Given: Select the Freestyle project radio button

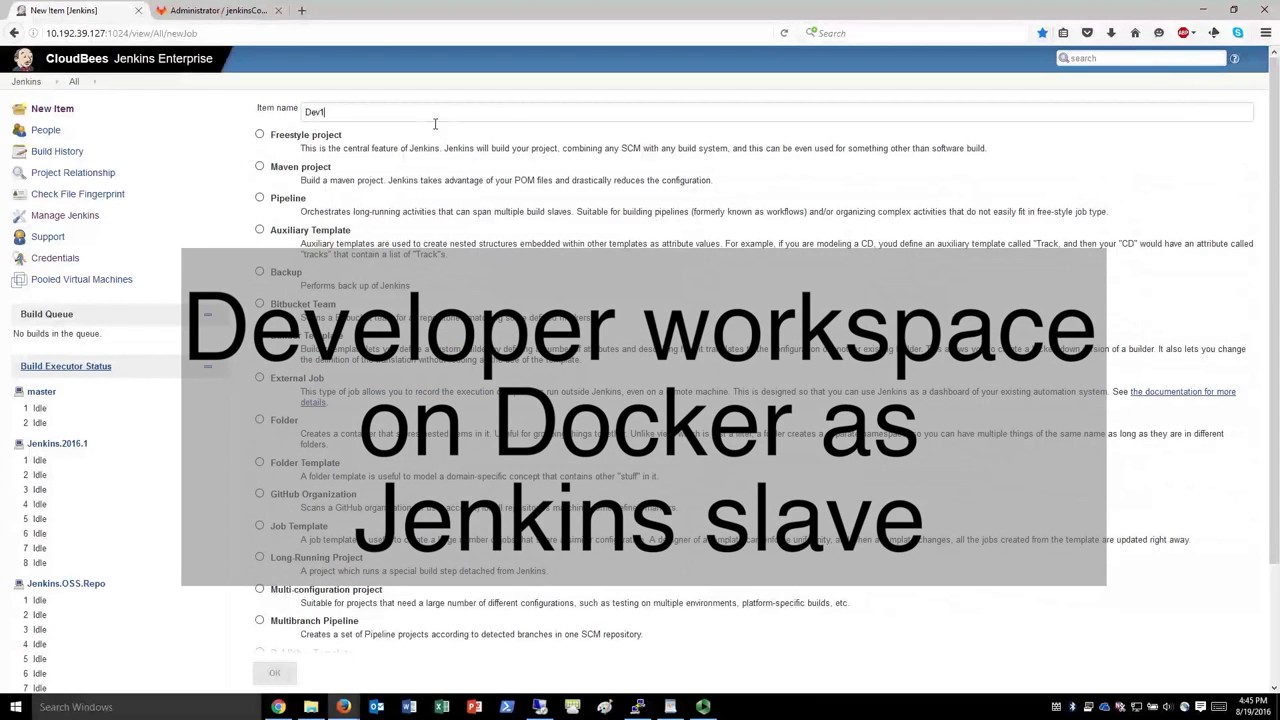Looking at the screenshot, I should click(260, 134).
